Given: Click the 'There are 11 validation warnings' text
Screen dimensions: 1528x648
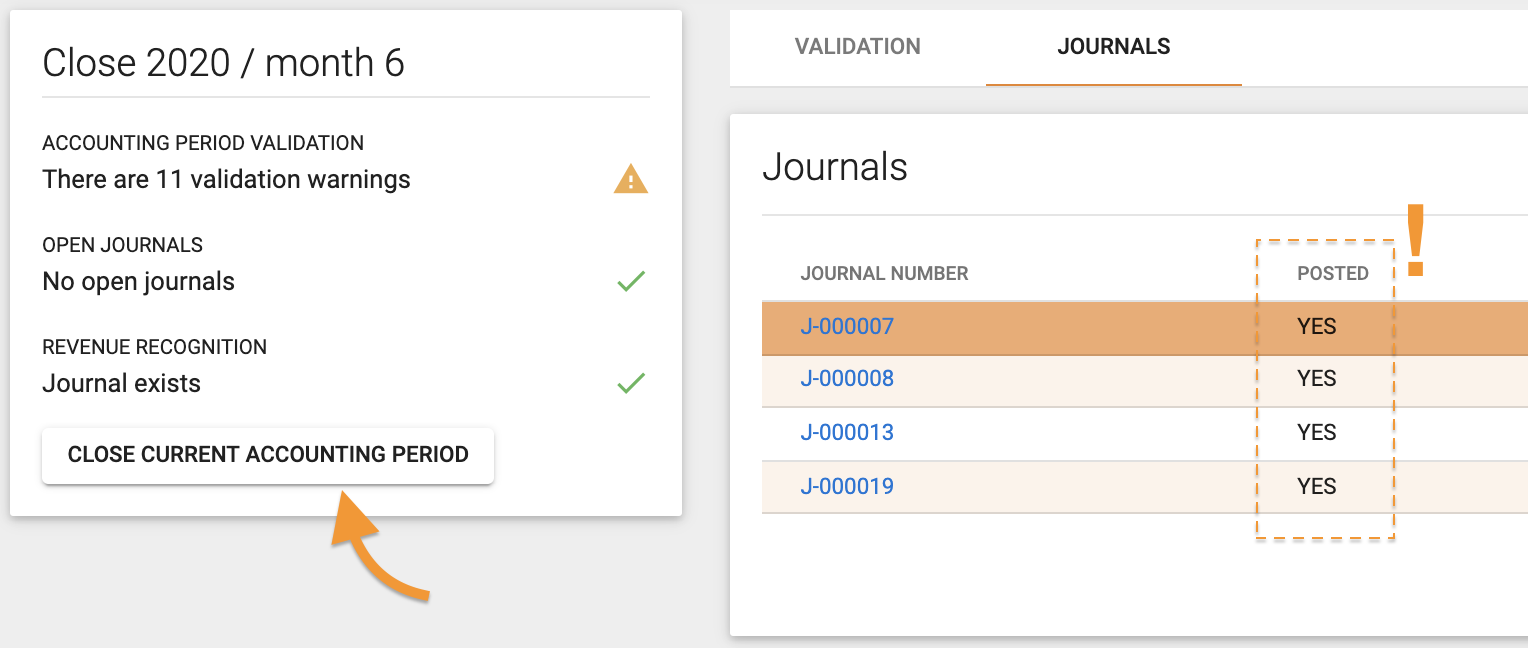Looking at the screenshot, I should click(226, 180).
